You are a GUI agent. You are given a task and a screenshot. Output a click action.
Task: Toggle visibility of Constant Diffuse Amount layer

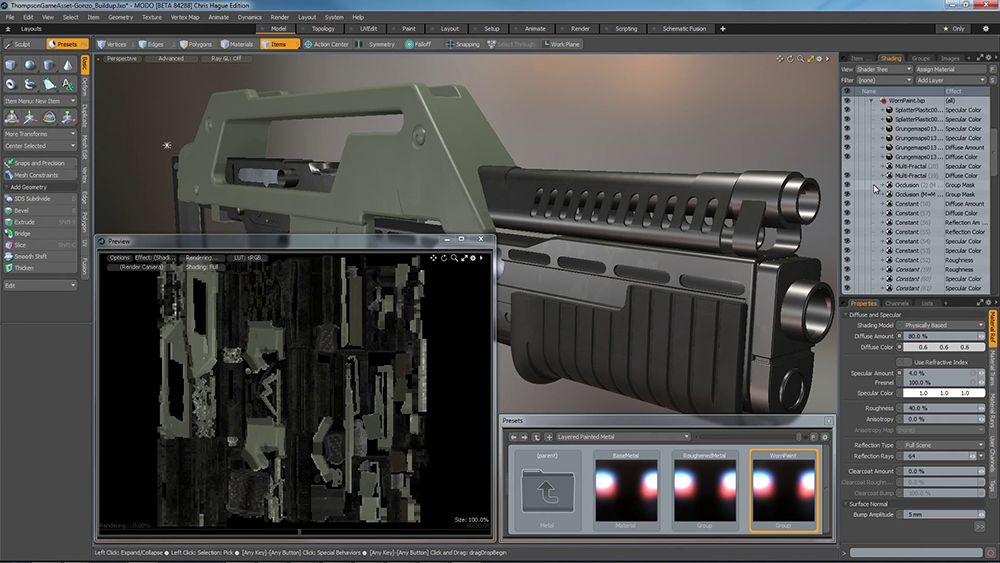847,203
